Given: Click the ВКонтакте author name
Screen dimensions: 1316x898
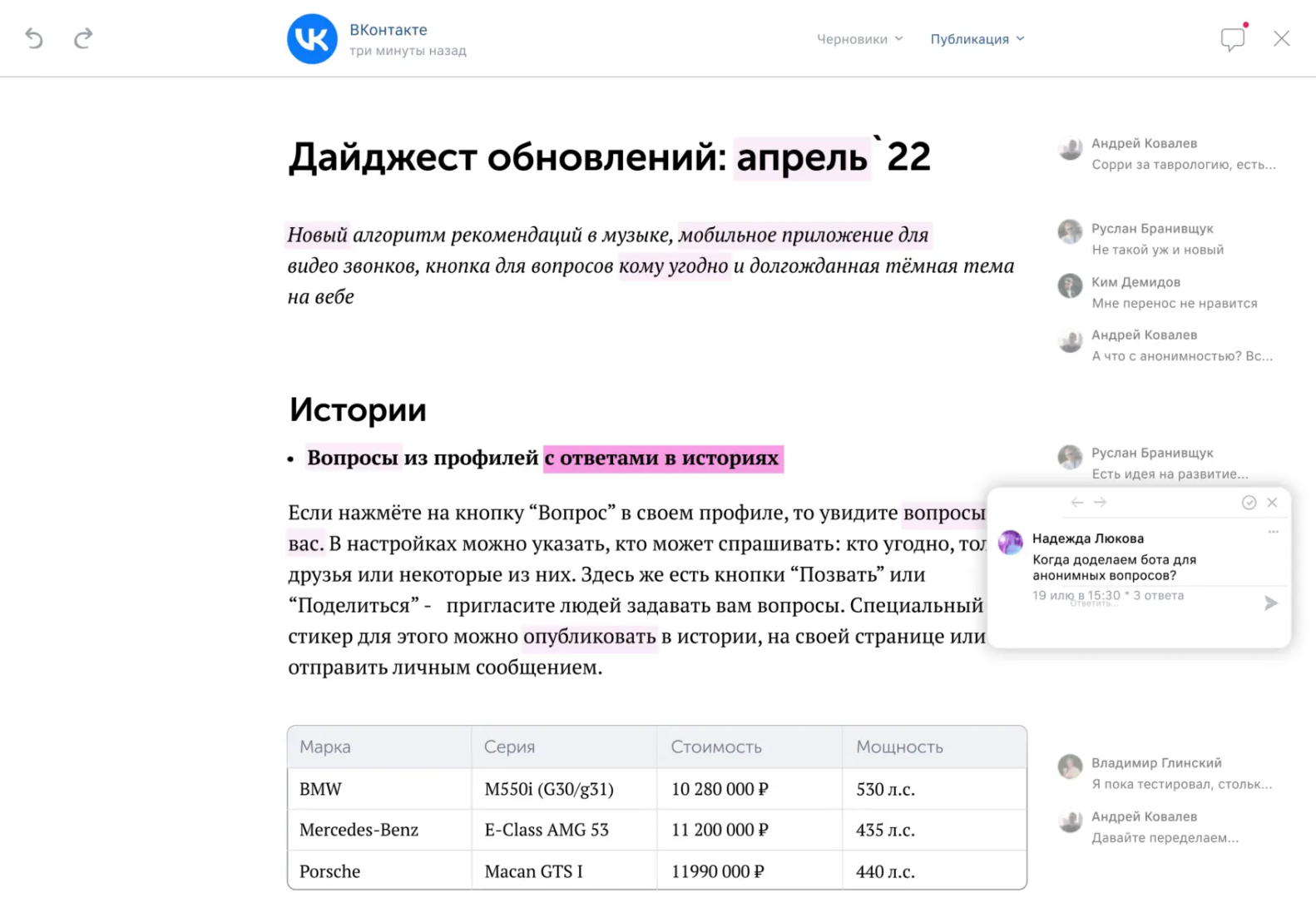Looking at the screenshot, I should [x=388, y=30].
